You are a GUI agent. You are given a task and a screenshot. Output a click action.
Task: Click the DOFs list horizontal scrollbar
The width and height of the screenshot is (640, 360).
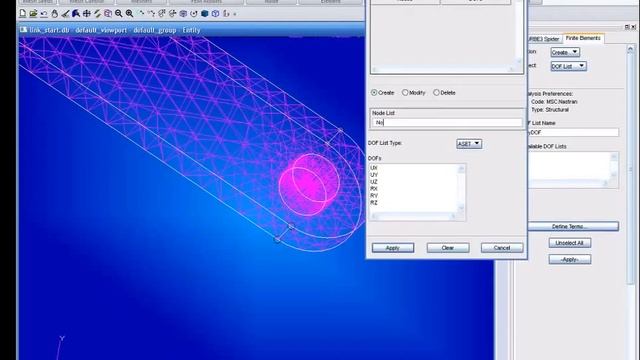coord(414,216)
